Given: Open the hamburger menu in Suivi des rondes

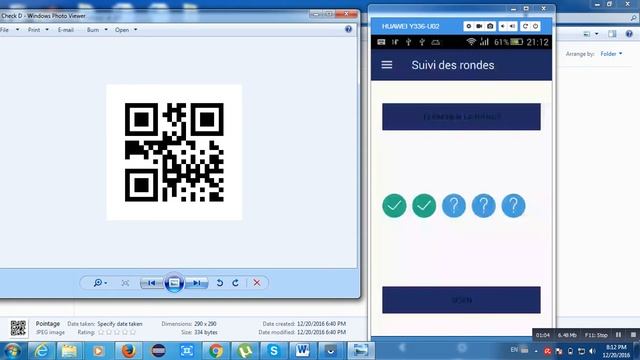Looking at the screenshot, I should click(387, 65).
